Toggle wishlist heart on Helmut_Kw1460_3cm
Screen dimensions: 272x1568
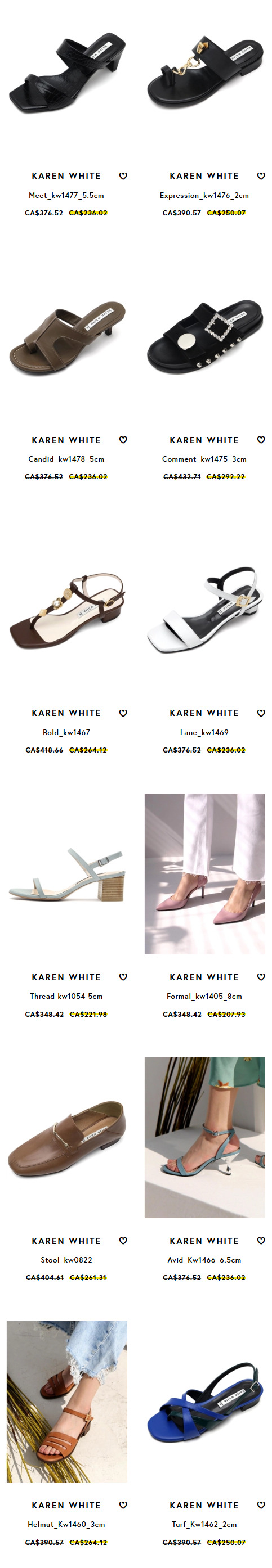coord(123,1504)
